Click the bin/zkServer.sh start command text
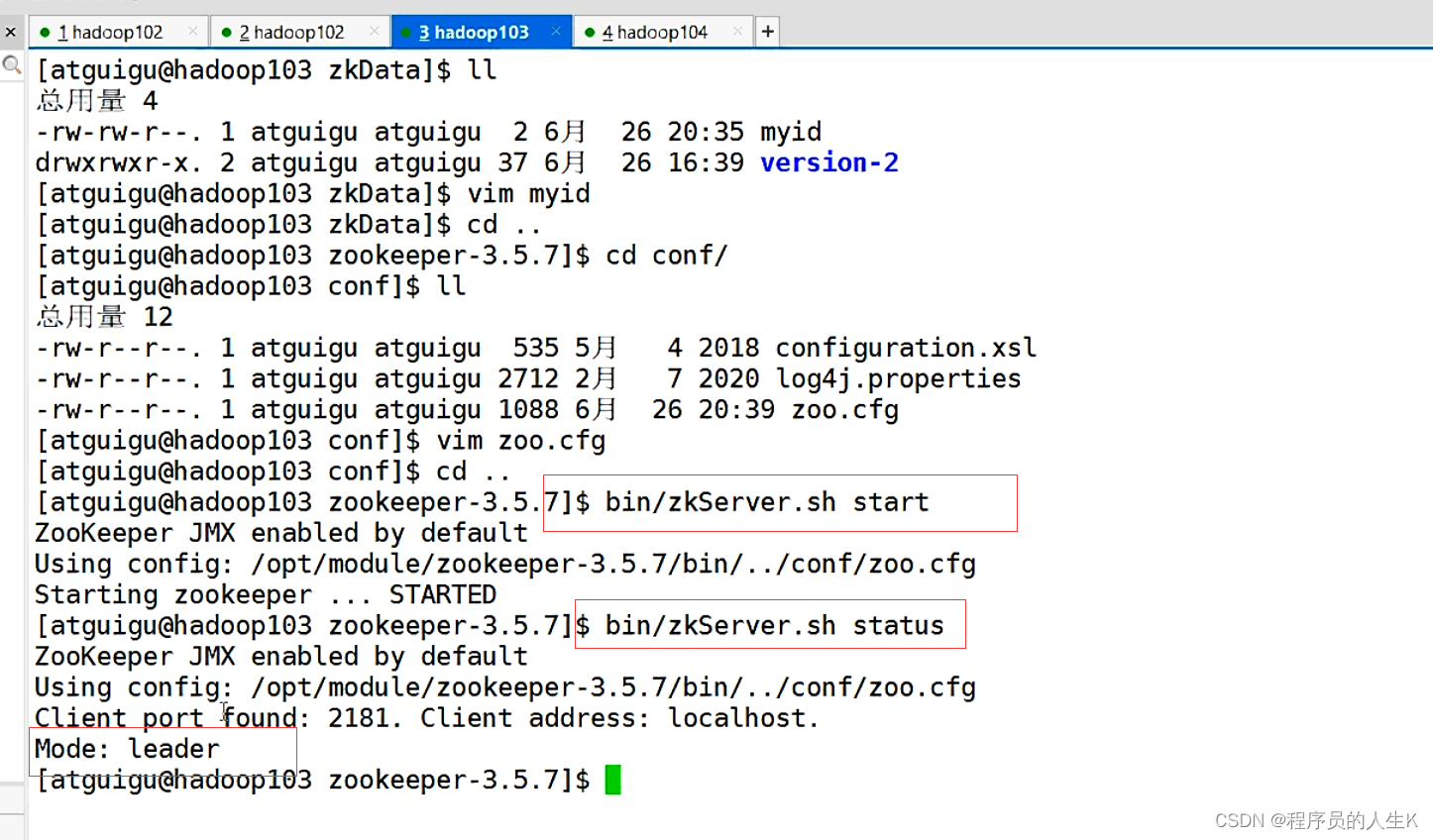This screenshot has height=840, width=1433. 767,502
